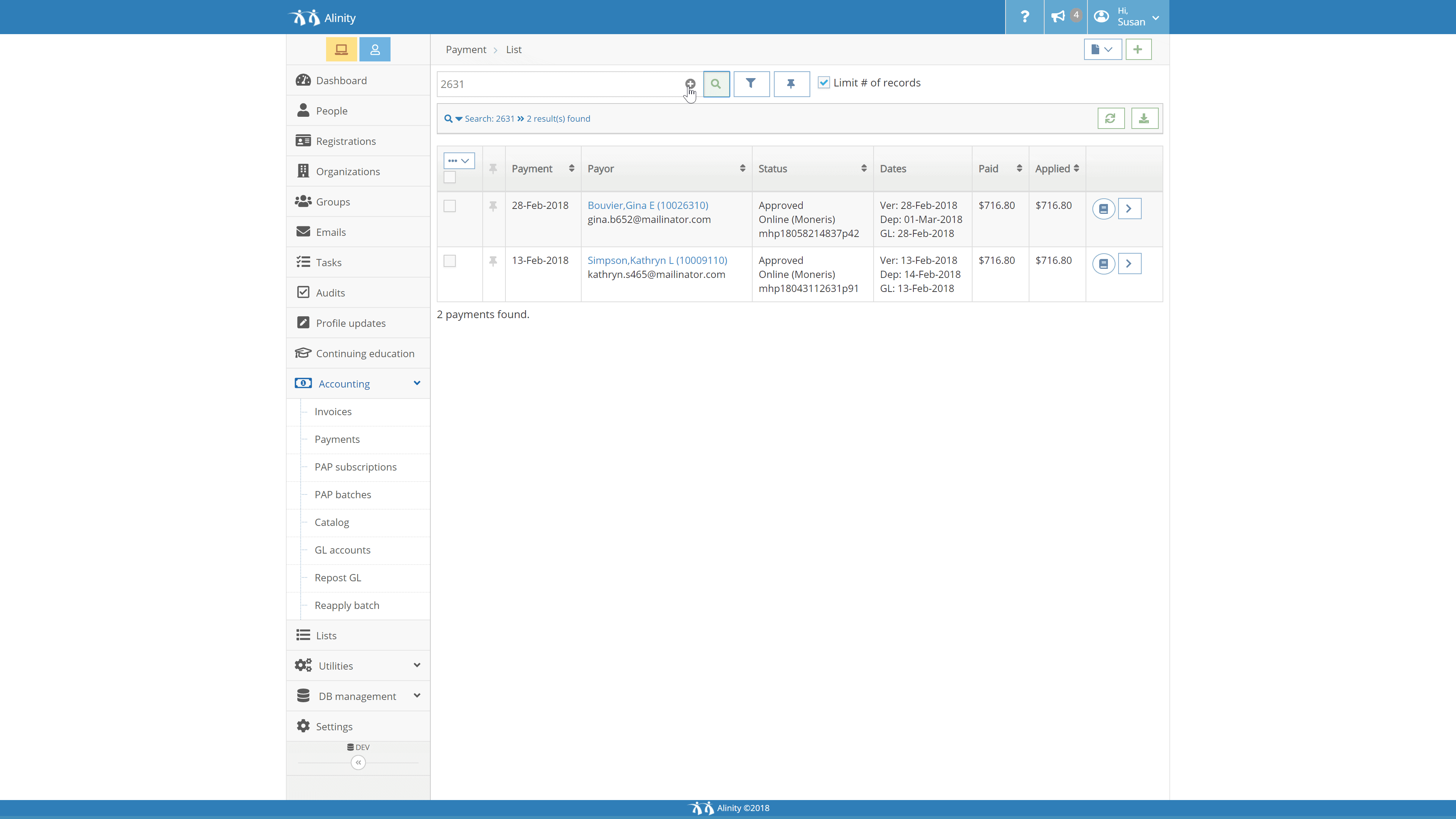Open details arrow for Bouvier payment
This screenshot has height=819, width=1456.
click(x=1129, y=209)
